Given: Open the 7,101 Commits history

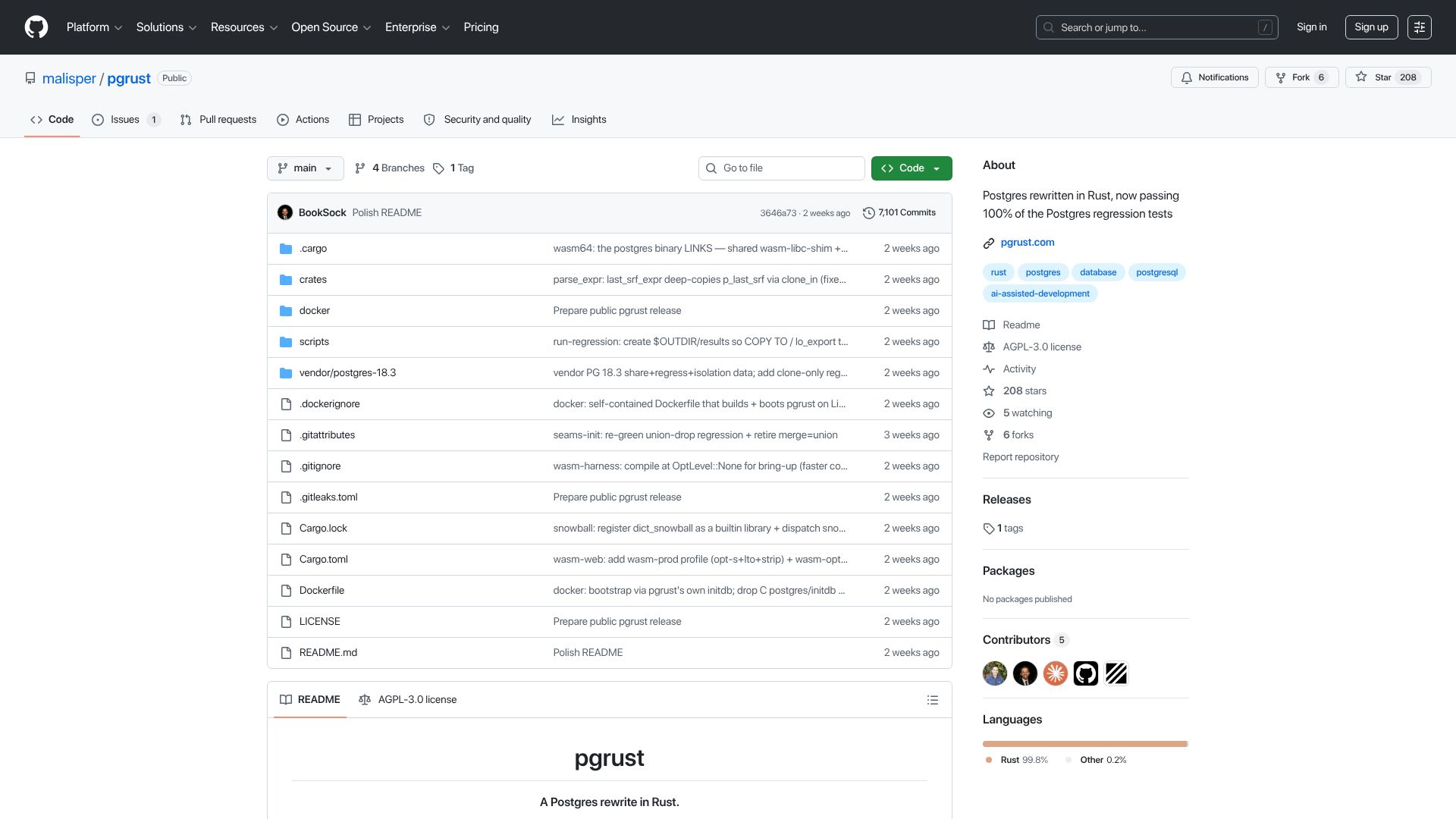Looking at the screenshot, I should pos(899,213).
